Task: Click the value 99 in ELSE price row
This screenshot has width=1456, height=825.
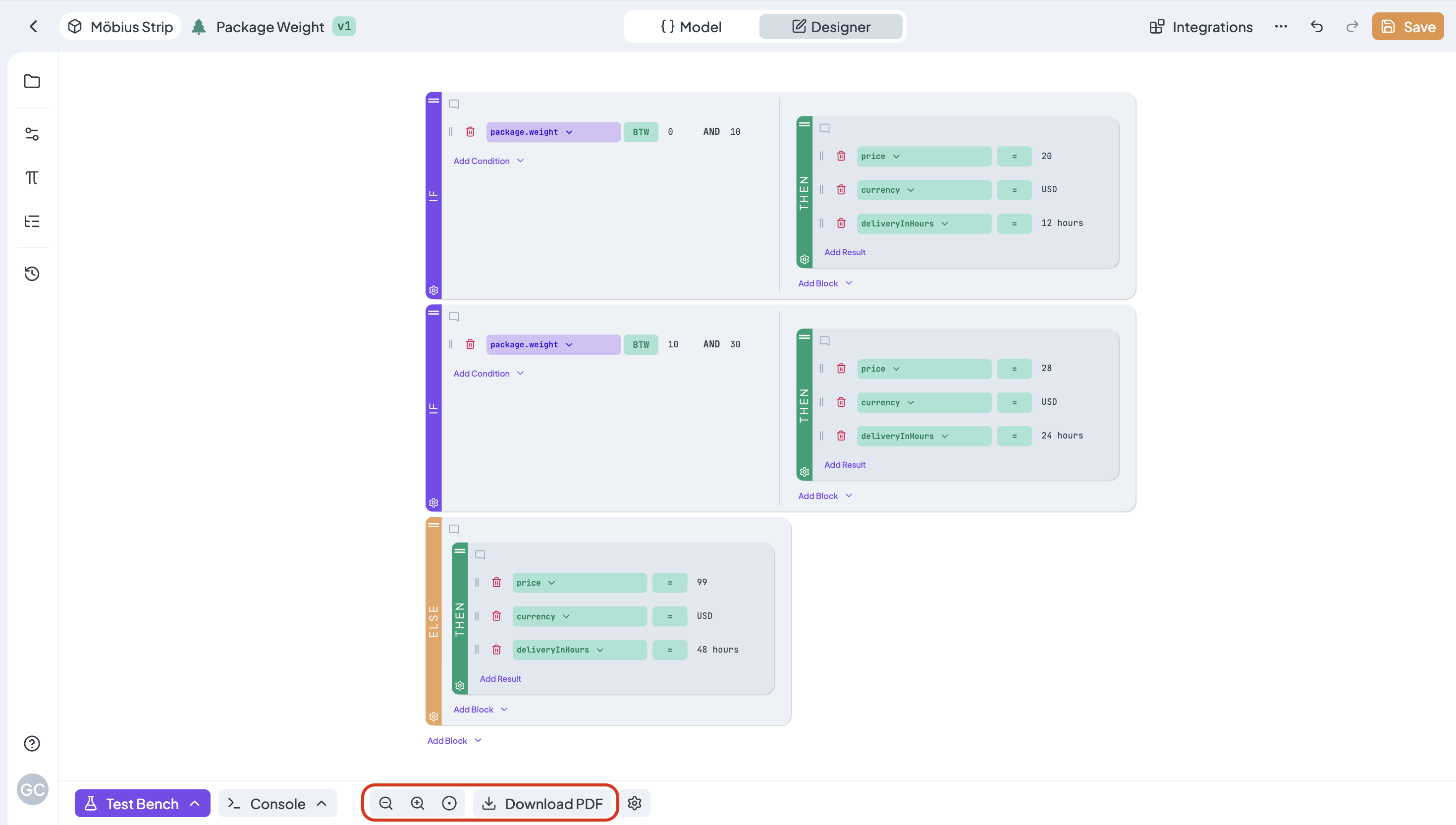Action: coord(702,582)
